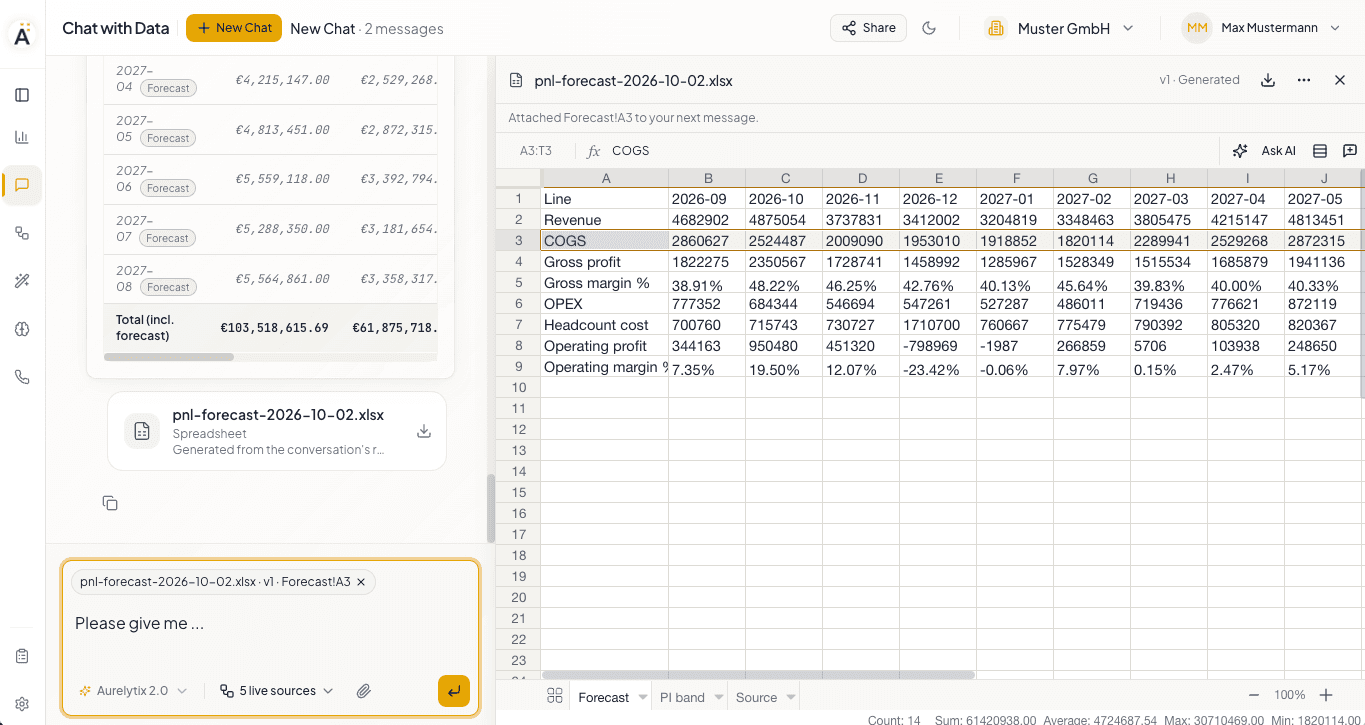Open the table layout icon beside Ask AI
The image size is (1365, 725).
click(1320, 151)
